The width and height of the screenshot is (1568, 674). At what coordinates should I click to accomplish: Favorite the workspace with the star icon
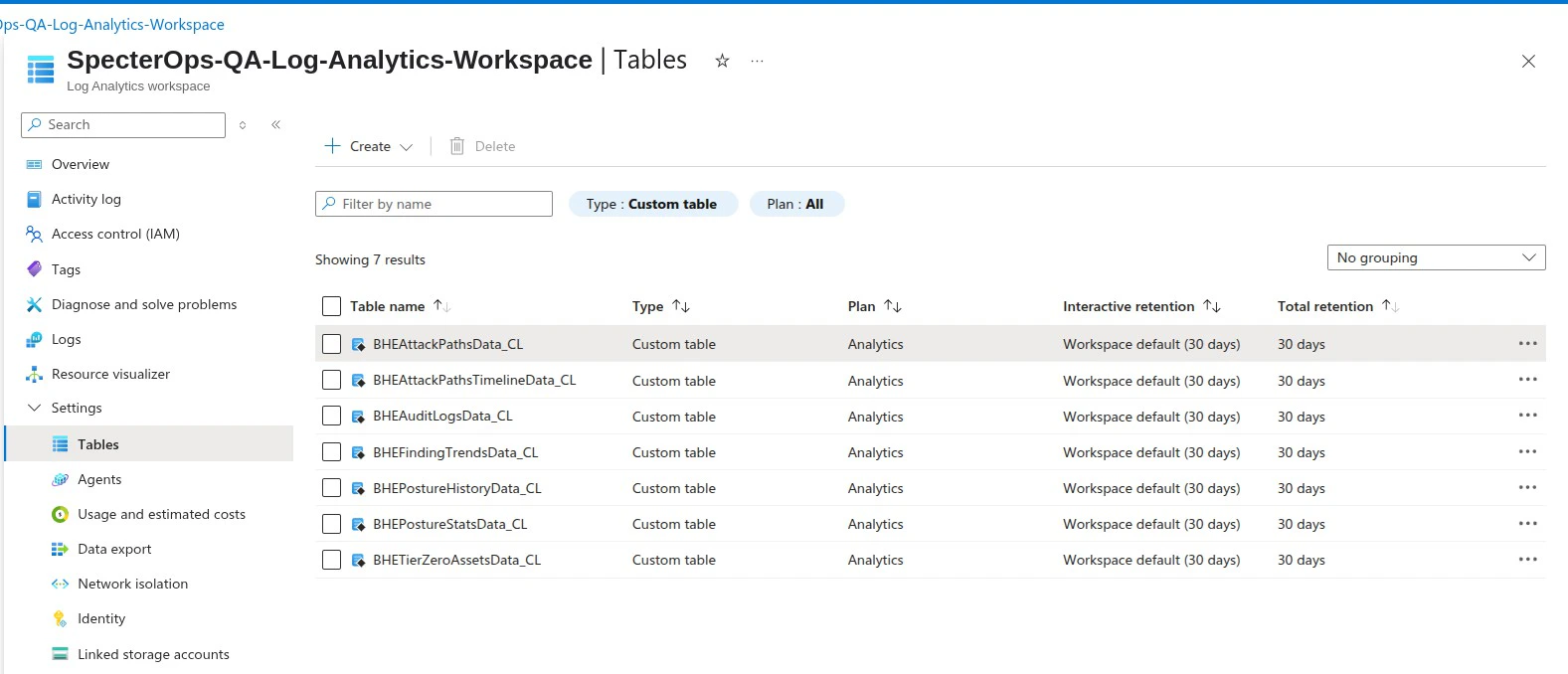723,61
